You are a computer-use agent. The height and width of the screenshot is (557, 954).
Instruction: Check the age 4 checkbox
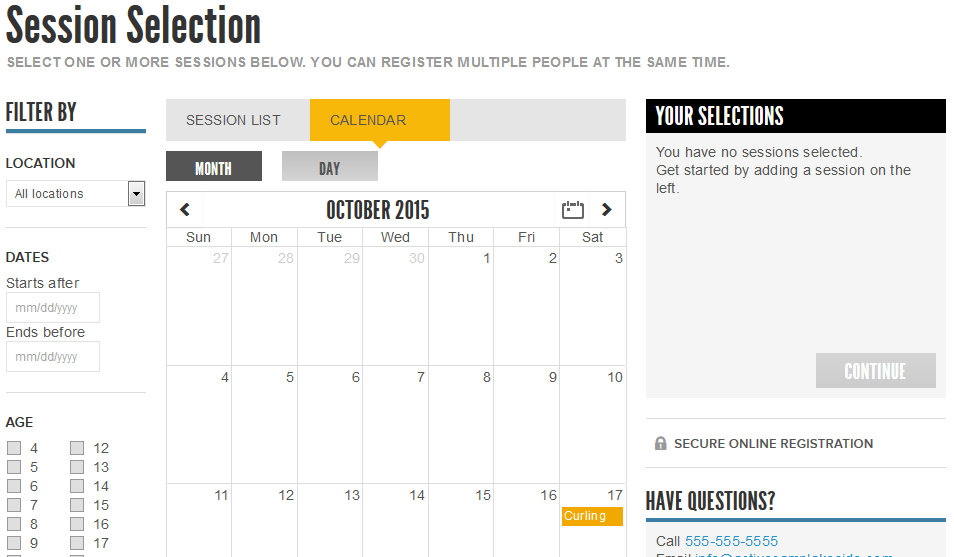coord(14,448)
